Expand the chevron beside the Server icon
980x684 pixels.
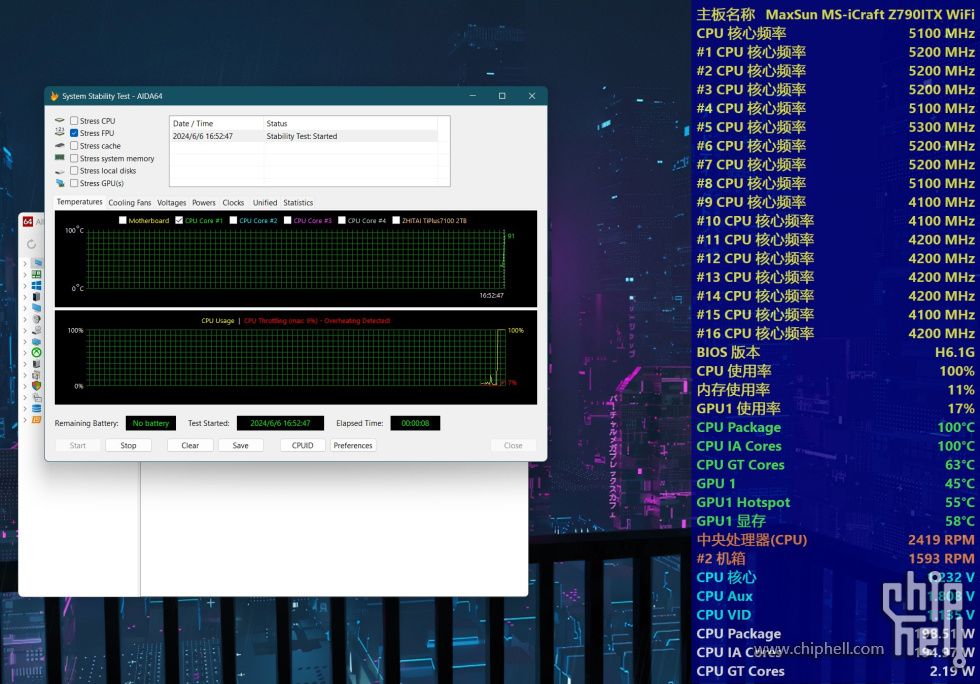coord(25,297)
